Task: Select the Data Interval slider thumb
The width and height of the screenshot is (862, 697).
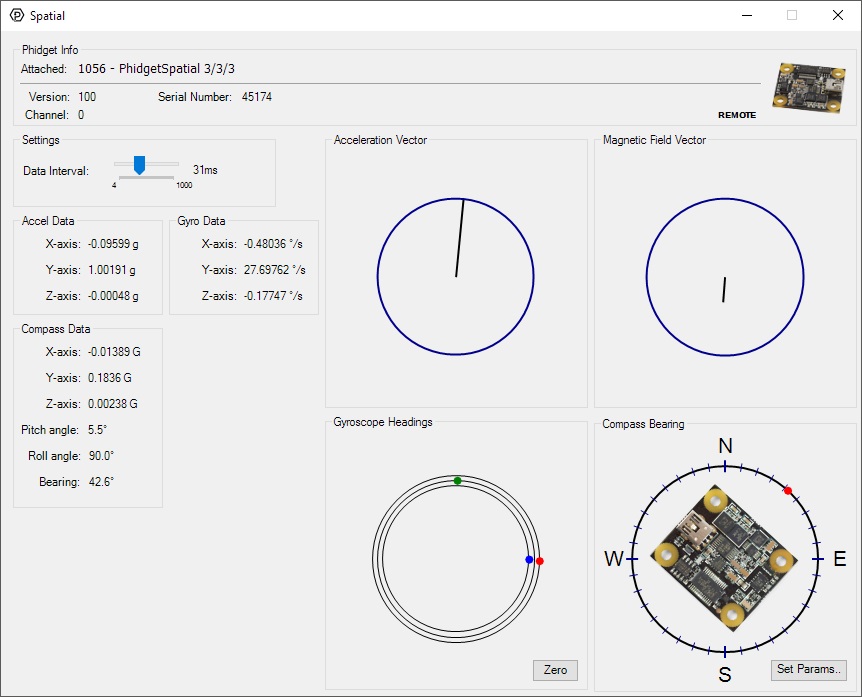Action: (x=140, y=165)
